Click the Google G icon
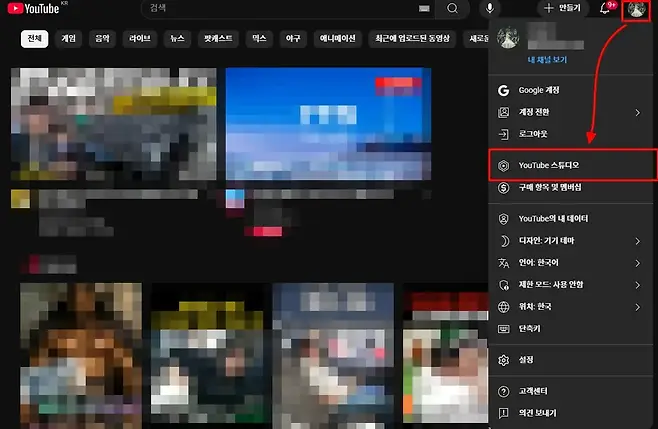Image resolution: width=658 pixels, height=429 pixels. [x=504, y=90]
